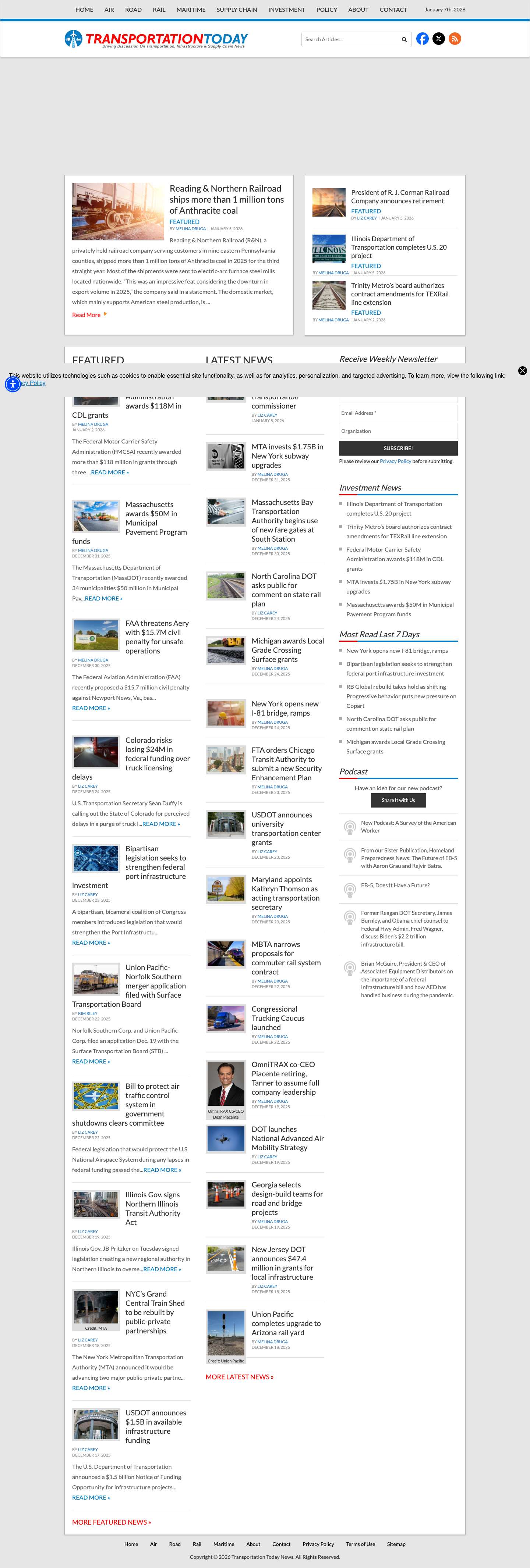Open FAA threatens Aery civil penalty headline

tap(157, 637)
